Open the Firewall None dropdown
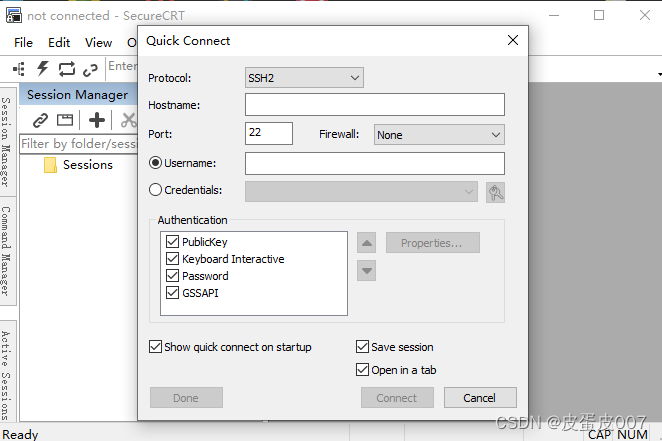 (439, 135)
